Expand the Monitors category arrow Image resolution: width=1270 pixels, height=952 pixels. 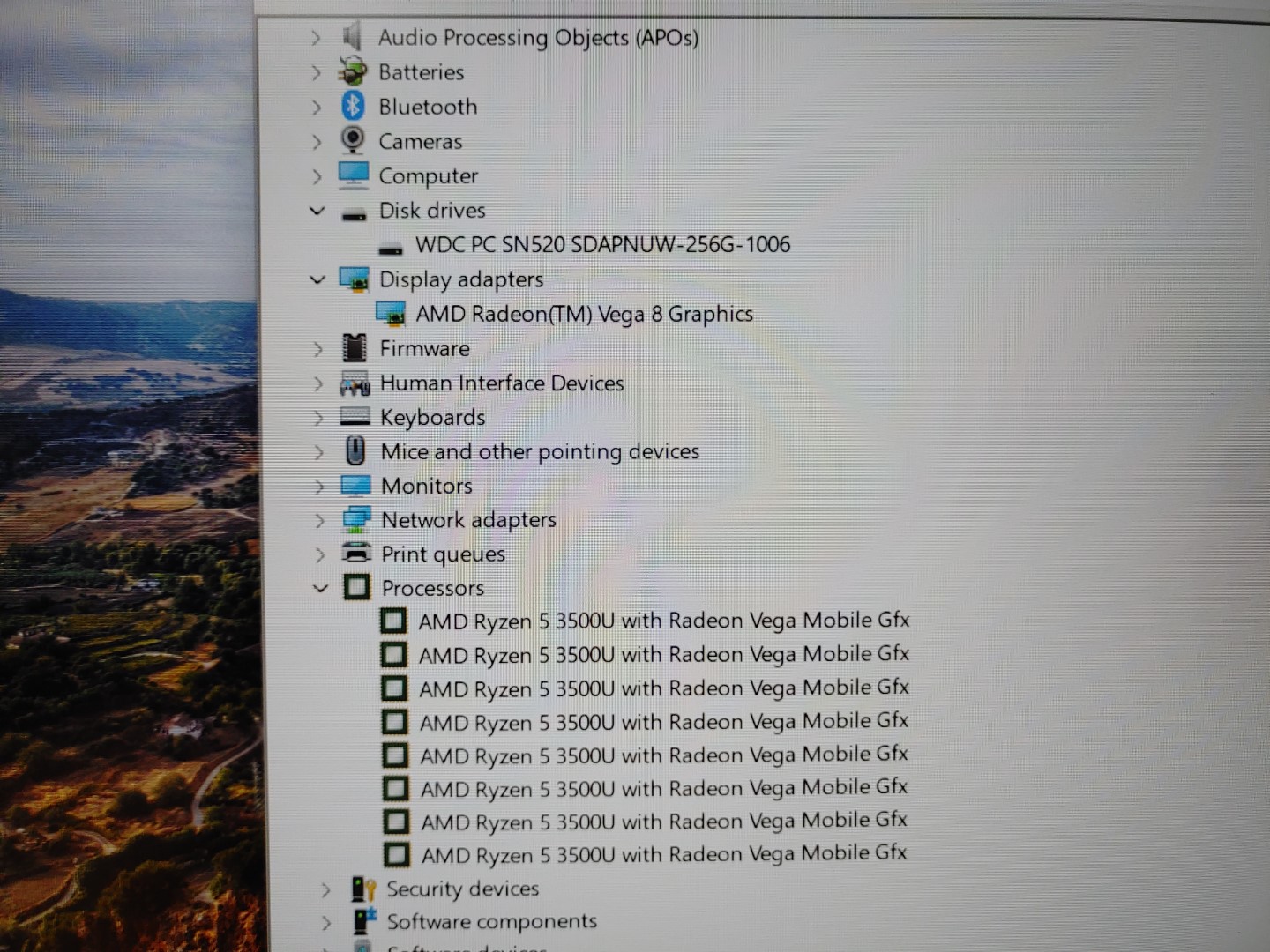click(x=319, y=486)
